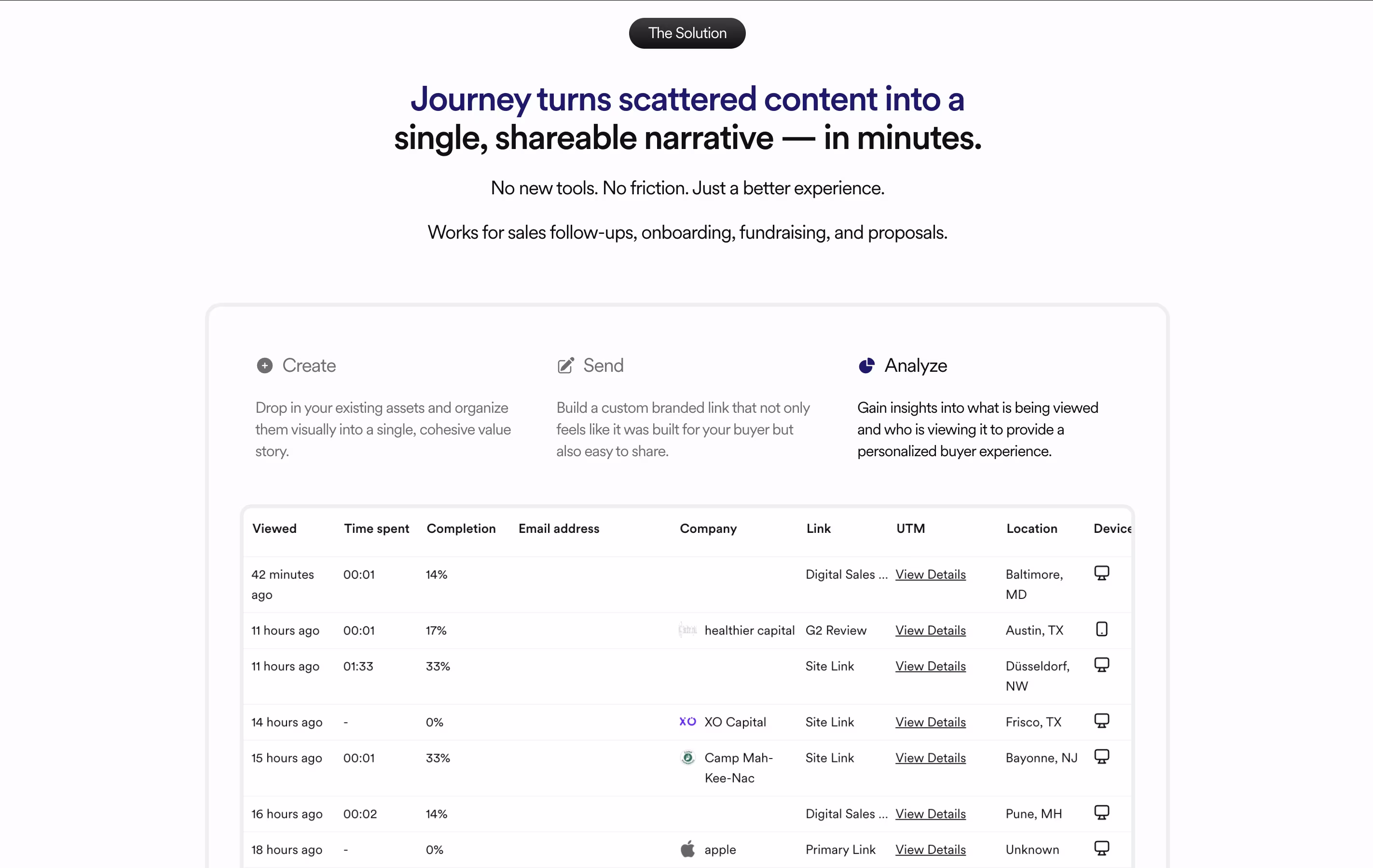Click the healthier capital logo icon

click(687, 630)
